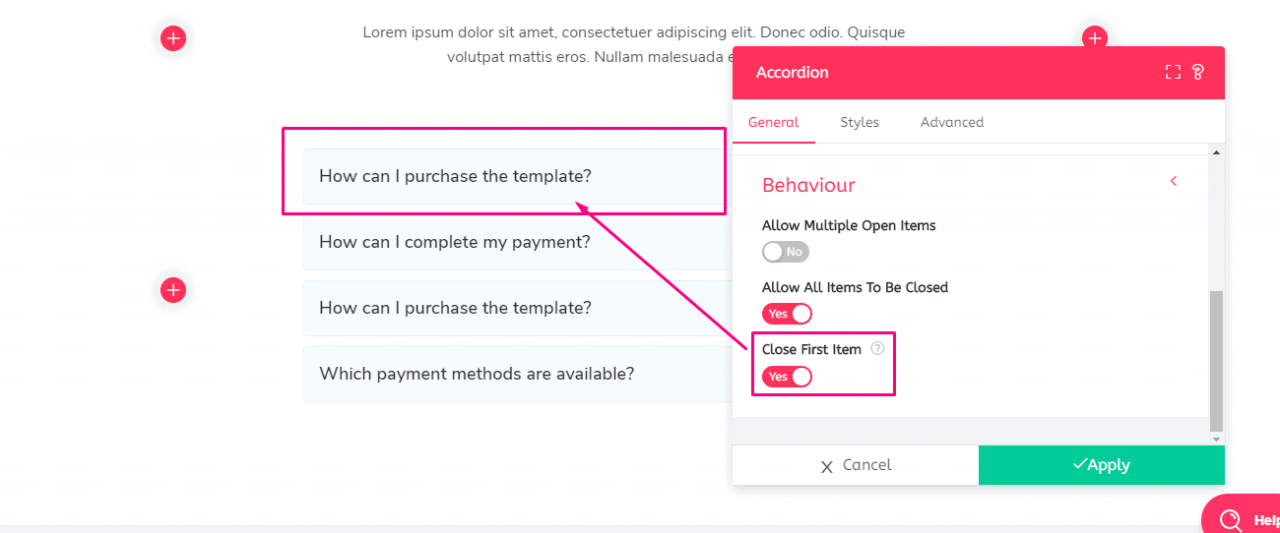Switch to the Styles tab
The width and height of the screenshot is (1280, 533).
coord(859,122)
